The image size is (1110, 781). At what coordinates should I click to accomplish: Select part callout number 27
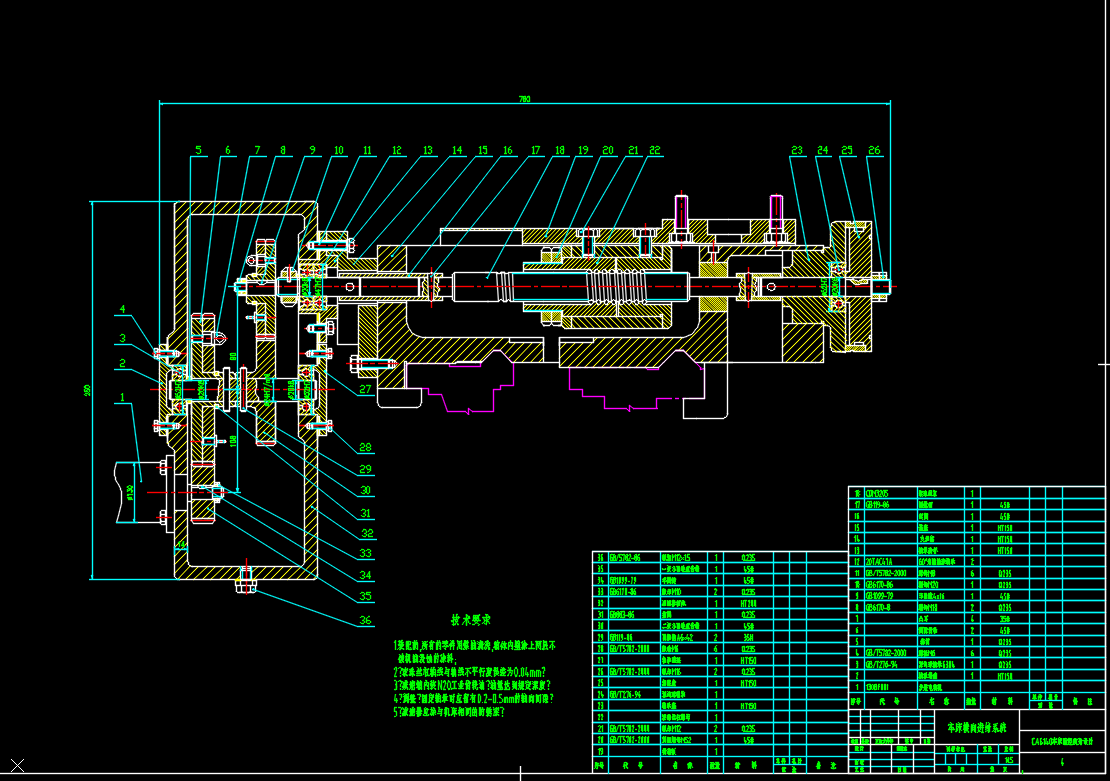tap(365, 390)
